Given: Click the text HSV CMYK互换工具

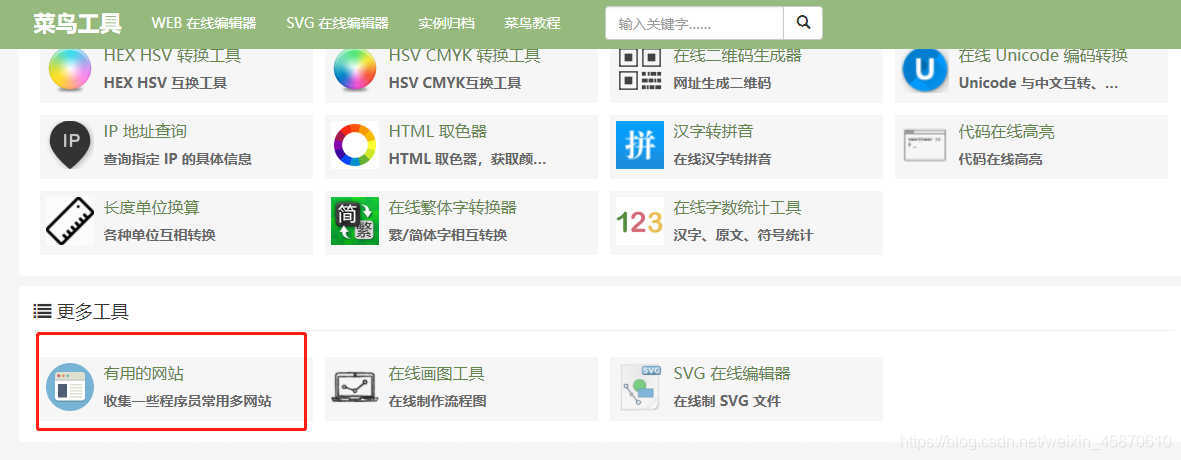Looking at the screenshot, I should coord(455,83).
